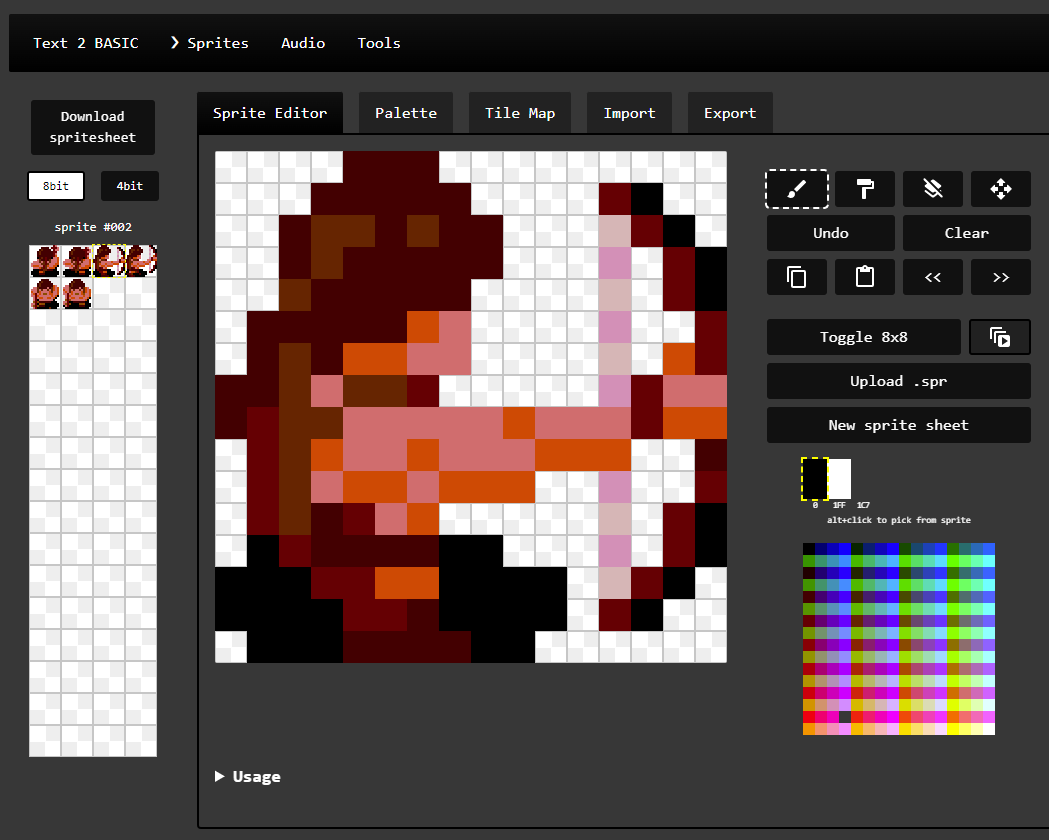The image size is (1049, 840).
Task: Open the animation preview play icon
Action: 1000,337
